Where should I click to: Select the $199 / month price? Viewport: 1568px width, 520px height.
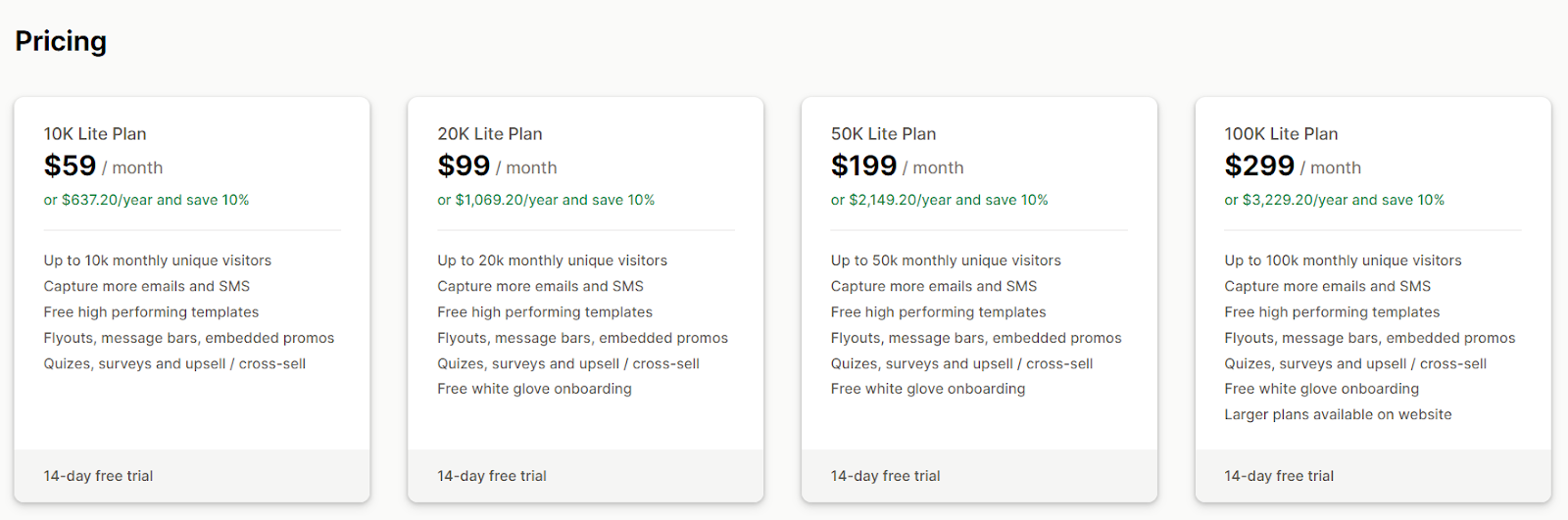pyautogui.click(x=897, y=166)
